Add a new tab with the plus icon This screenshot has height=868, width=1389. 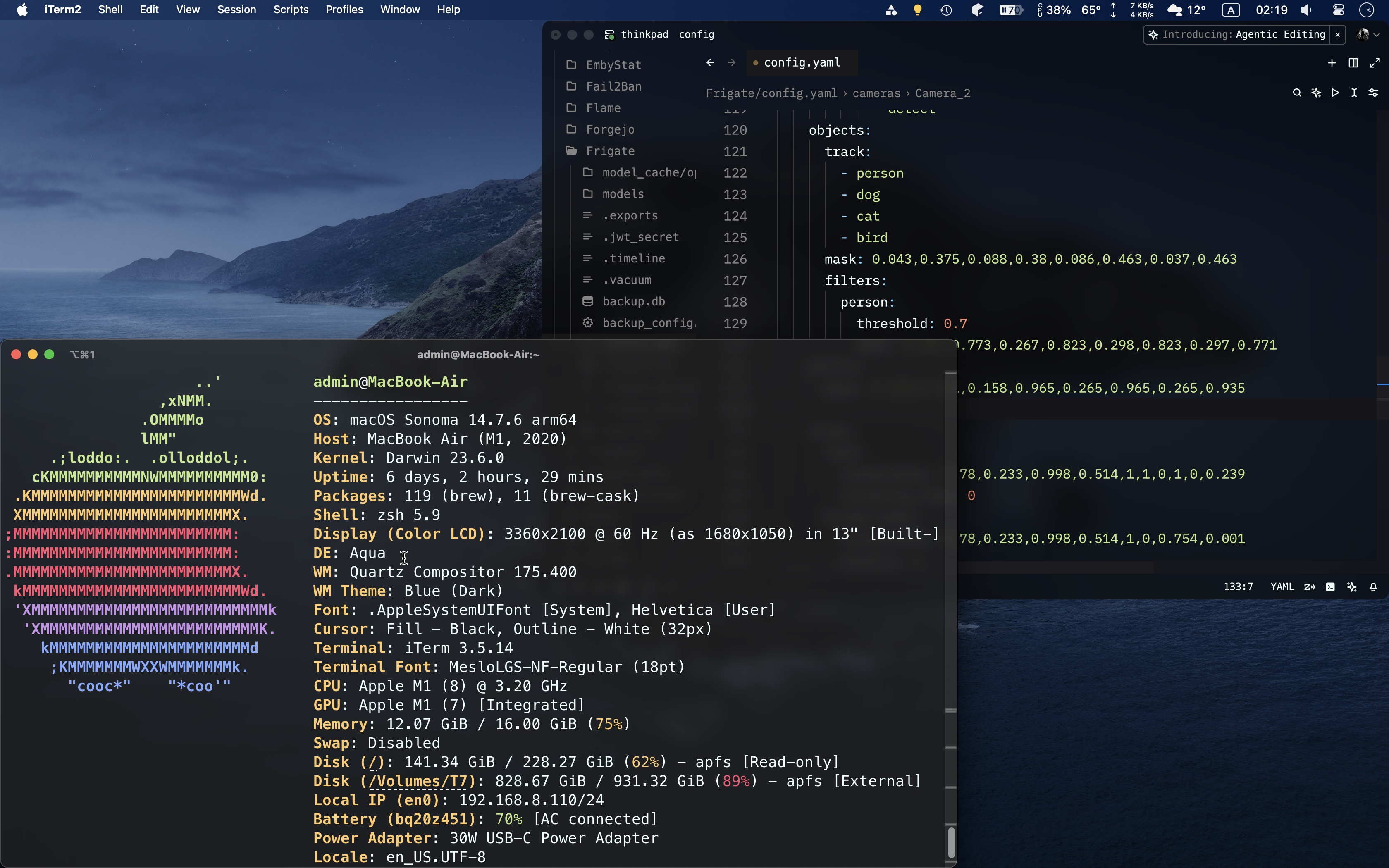[x=1332, y=63]
